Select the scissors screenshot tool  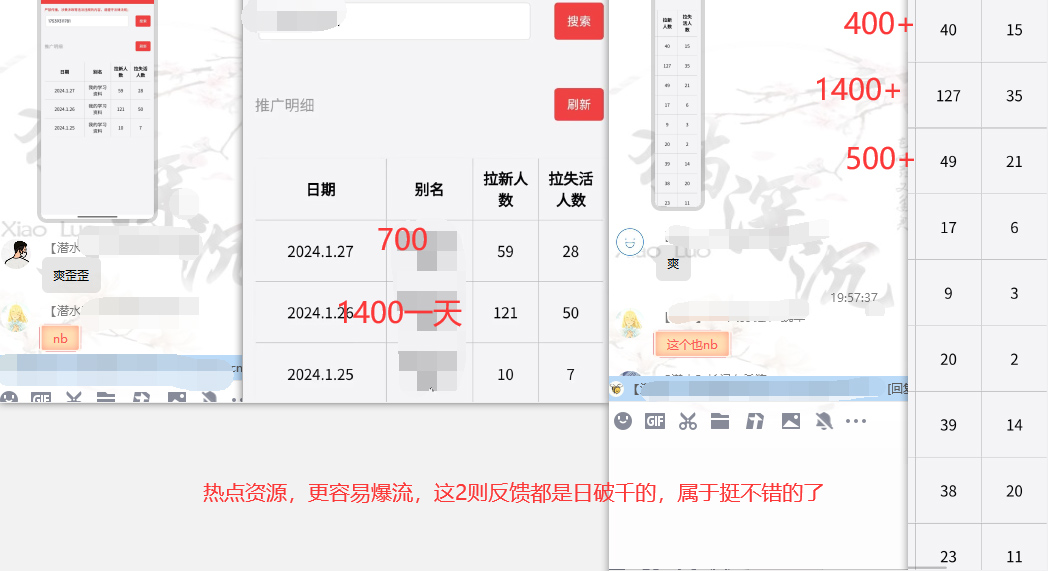click(x=687, y=421)
